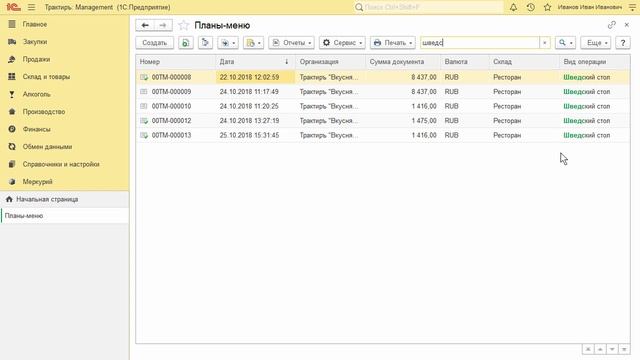This screenshot has height=360, width=640.
Task: Sort by Сумма документа column header
Action: [x=403, y=62]
